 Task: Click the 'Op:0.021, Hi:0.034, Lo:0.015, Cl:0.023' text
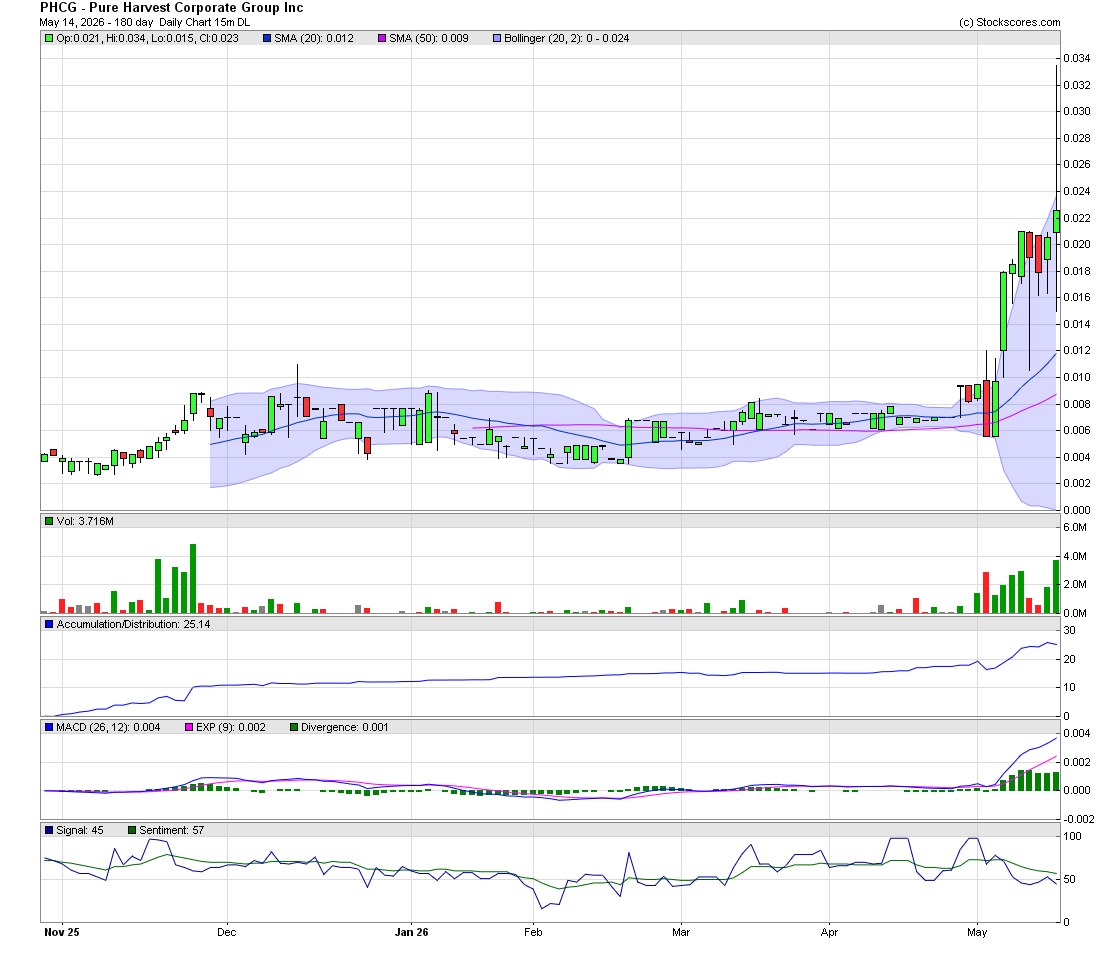tap(147, 39)
